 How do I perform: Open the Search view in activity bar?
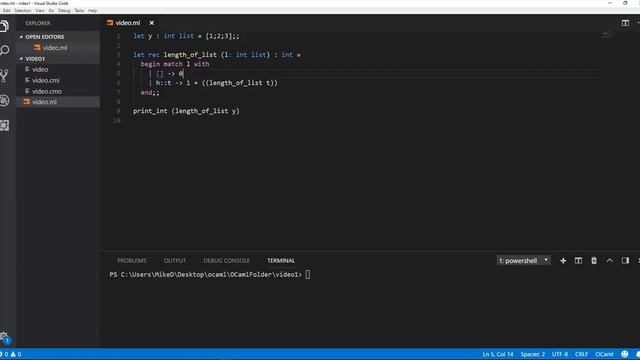click(x=4, y=50)
